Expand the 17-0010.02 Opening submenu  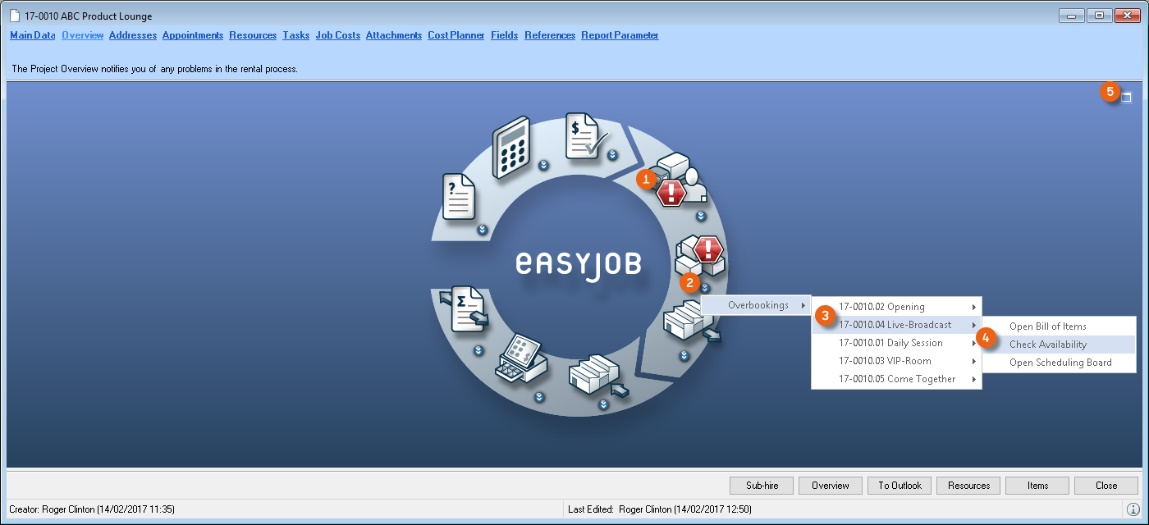[896, 307]
